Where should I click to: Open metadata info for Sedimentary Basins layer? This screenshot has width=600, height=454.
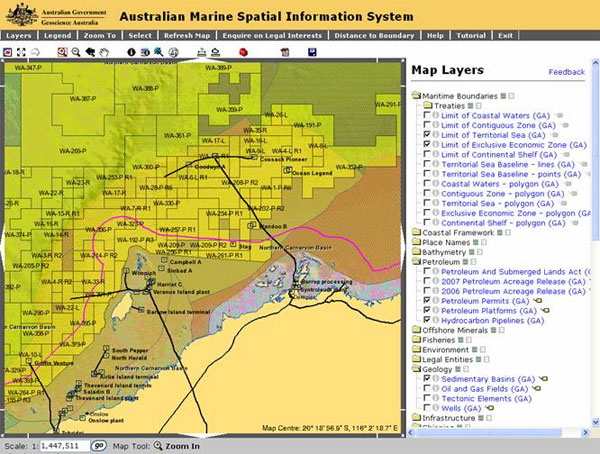(x=435, y=379)
